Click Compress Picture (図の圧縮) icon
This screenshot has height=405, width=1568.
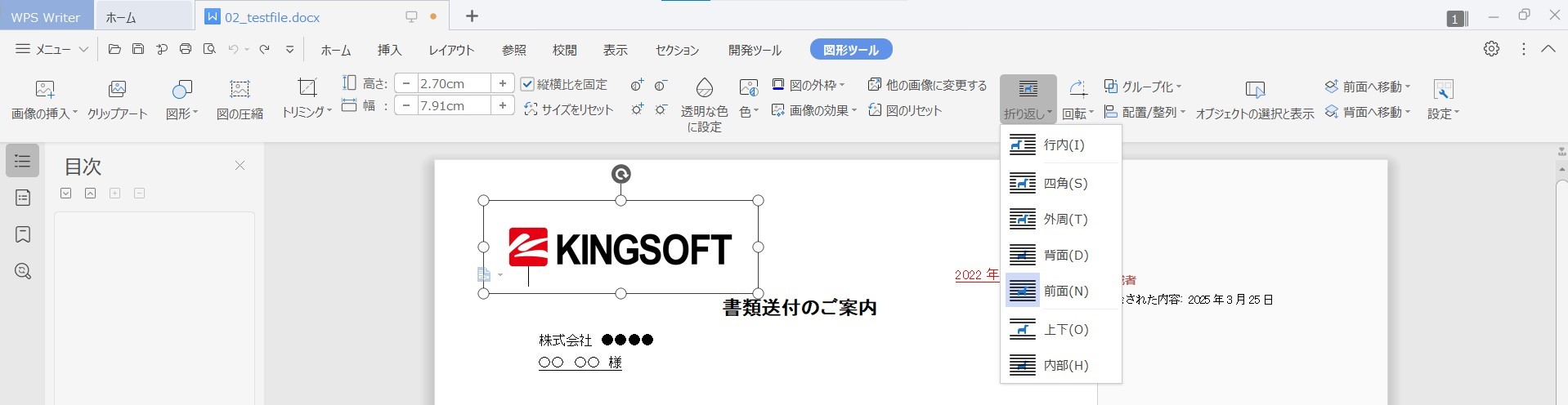point(240,100)
